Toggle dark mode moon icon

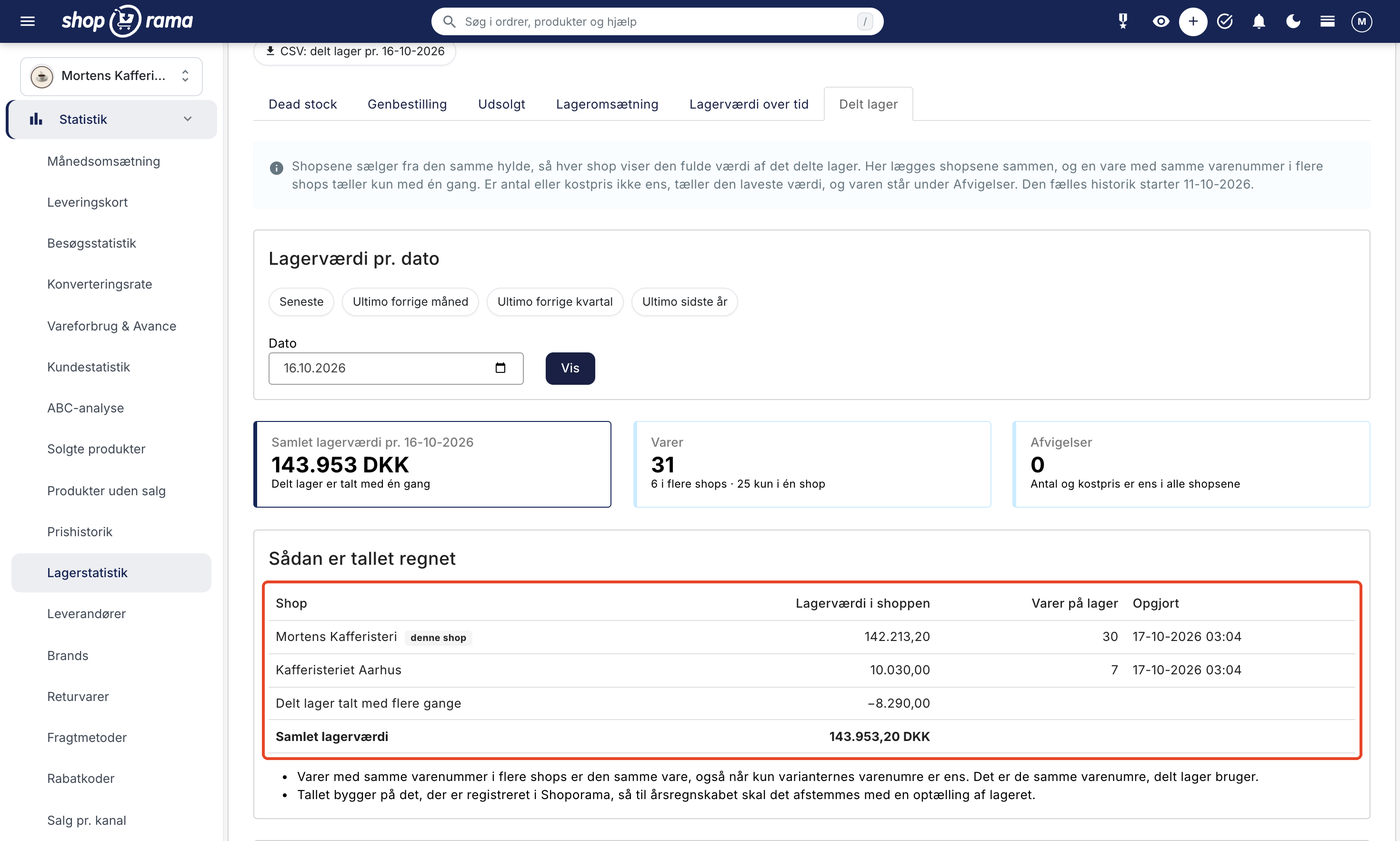tap(1293, 21)
